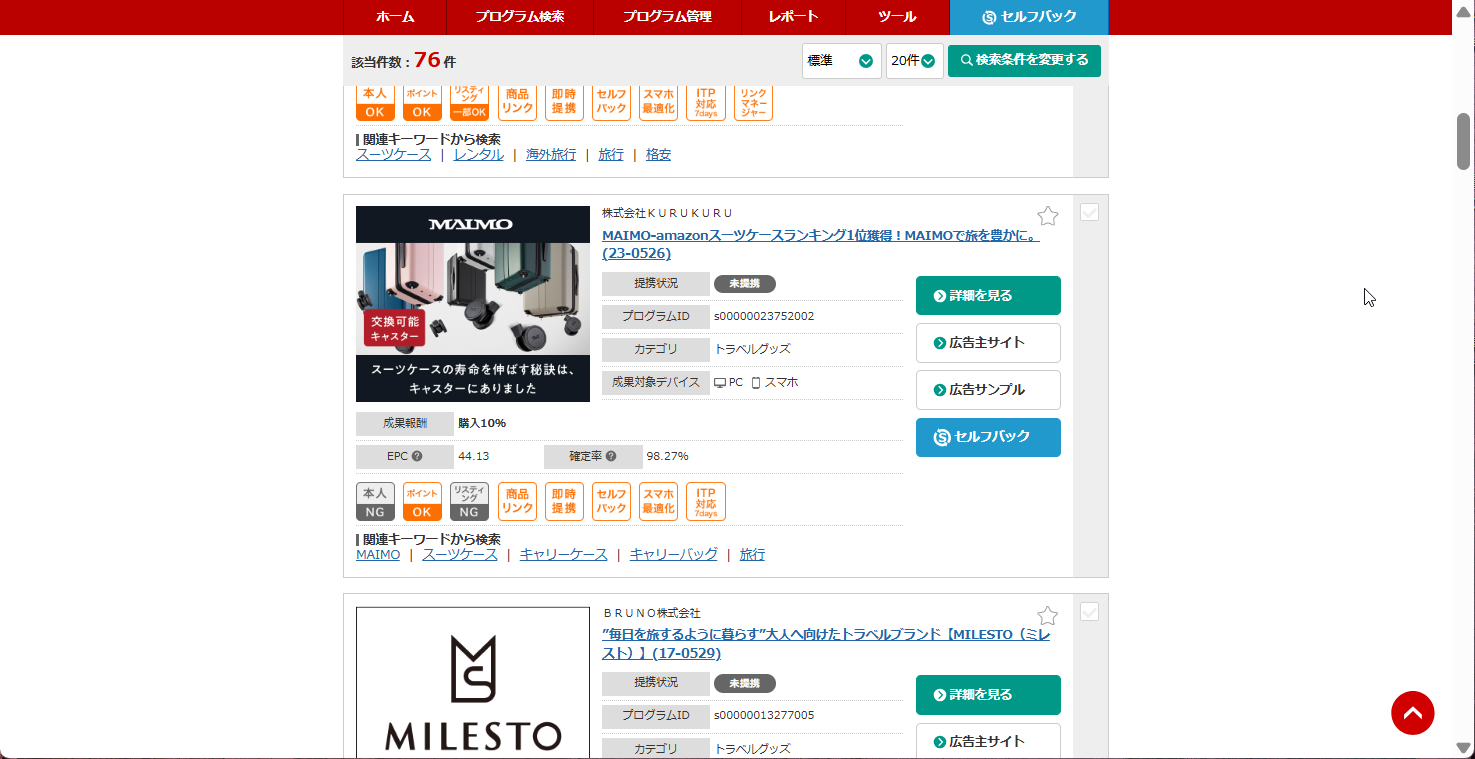Click the スーツケース keyword in top card
The height and width of the screenshot is (759, 1475).
[393, 155]
